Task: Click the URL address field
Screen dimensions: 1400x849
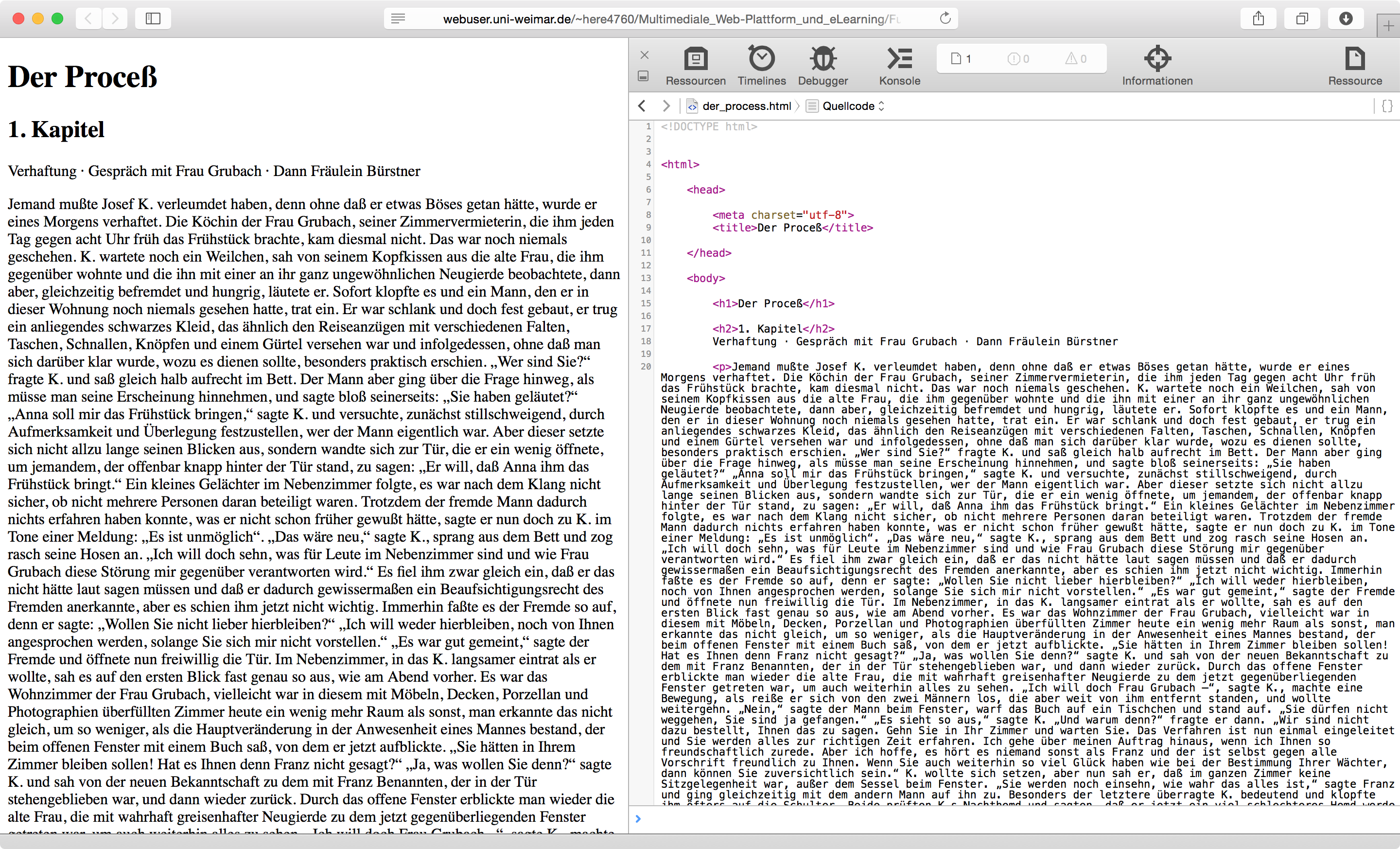Action: coord(671,19)
